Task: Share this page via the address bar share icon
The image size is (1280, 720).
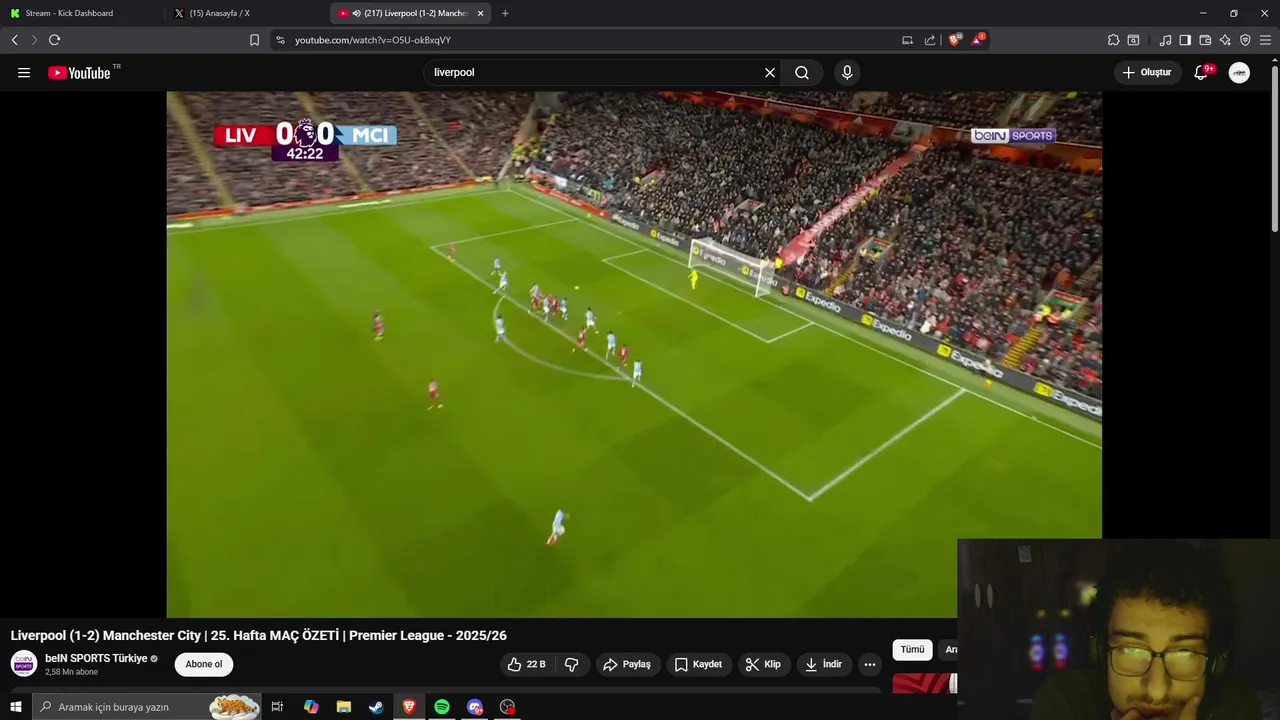Action: (930, 40)
